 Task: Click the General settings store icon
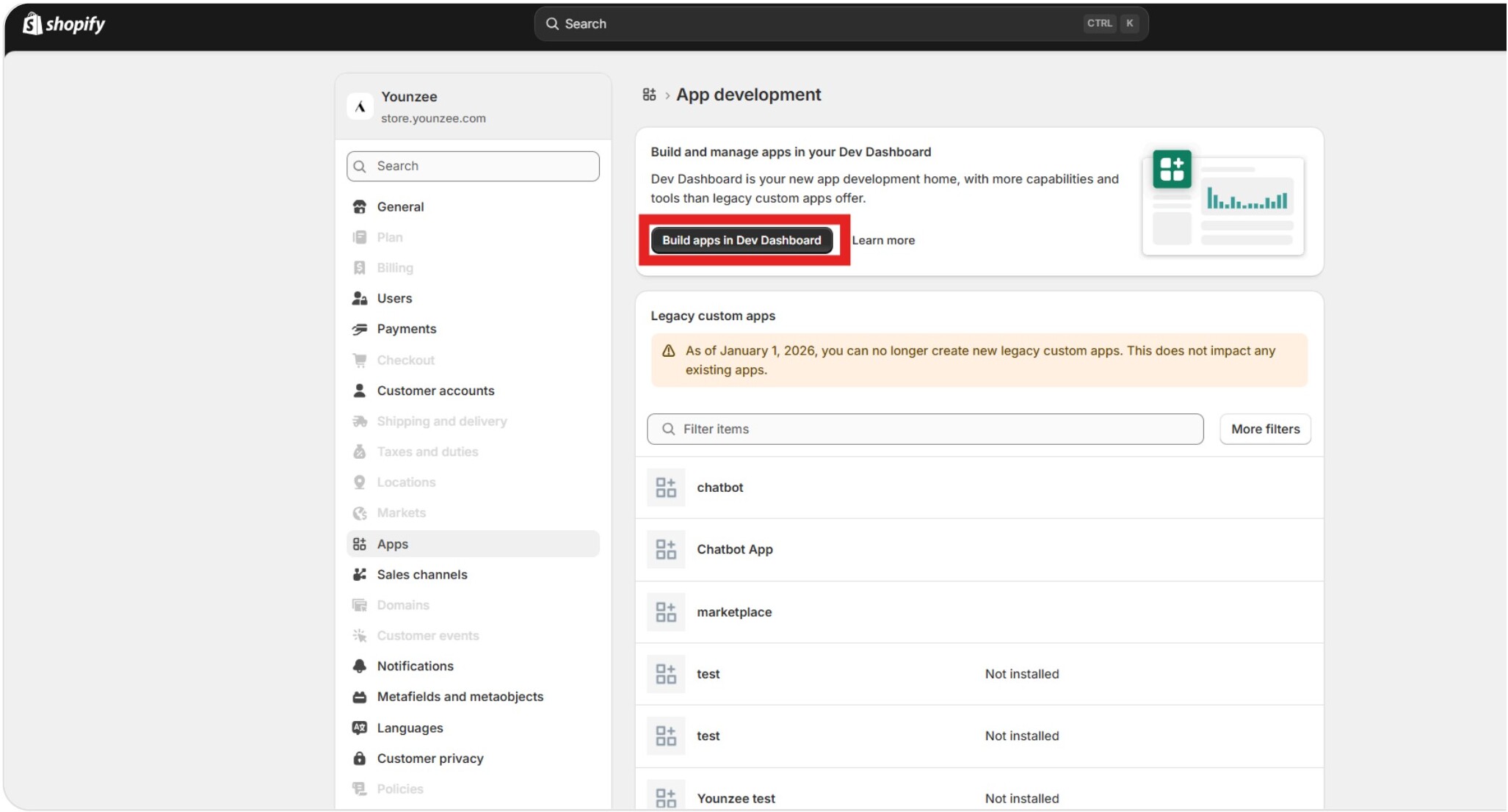point(359,207)
